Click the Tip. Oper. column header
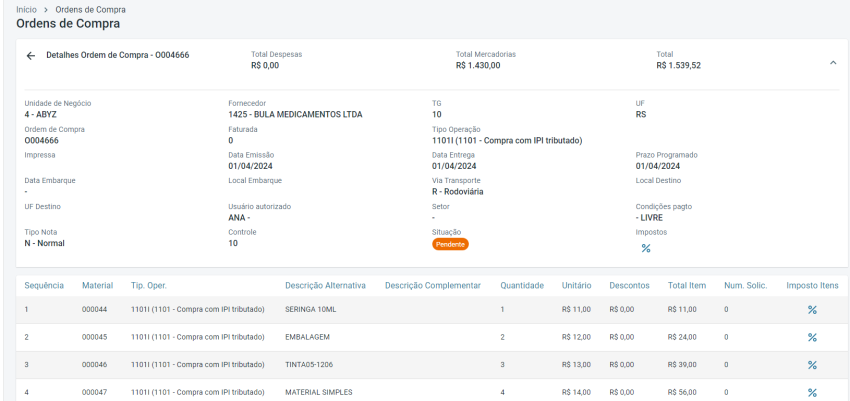Image resolution: width=850 pixels, height=401 pixels. pos(149,286)
